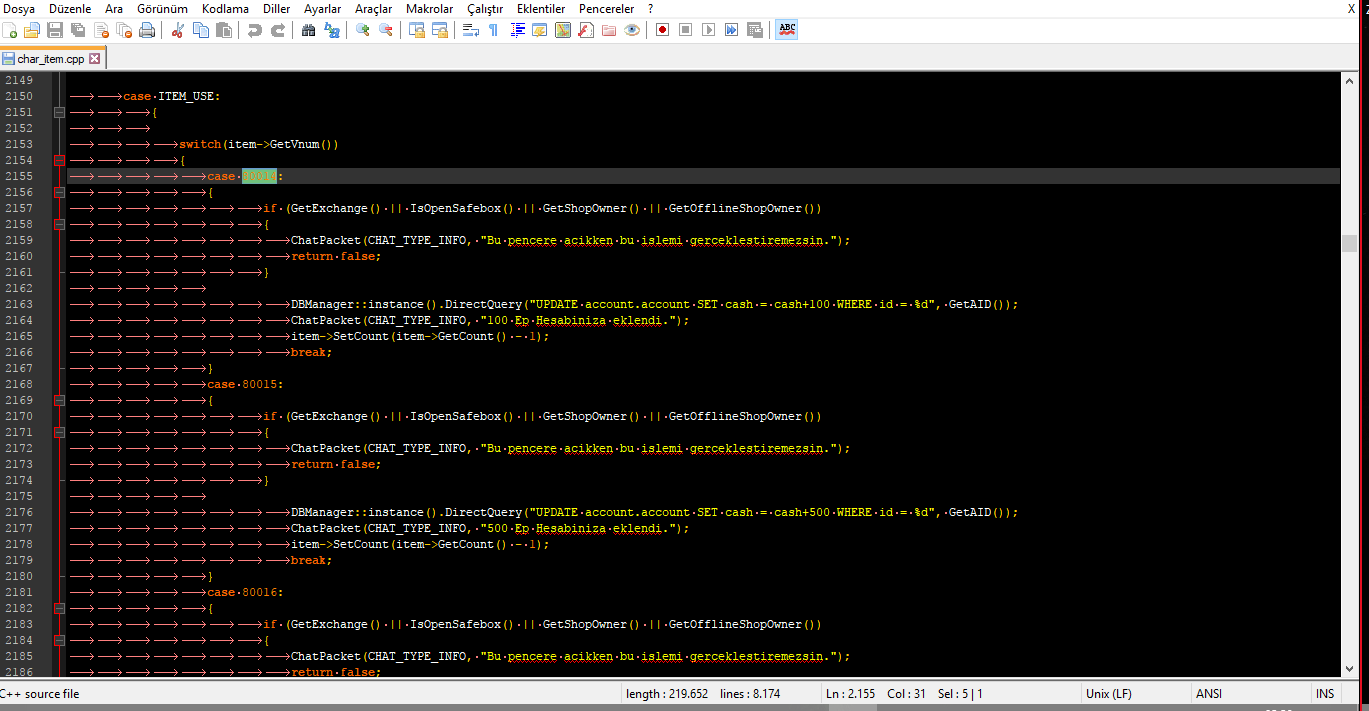Open the Pencereler menu
The image size is (1369, 711).
point(606,8)
